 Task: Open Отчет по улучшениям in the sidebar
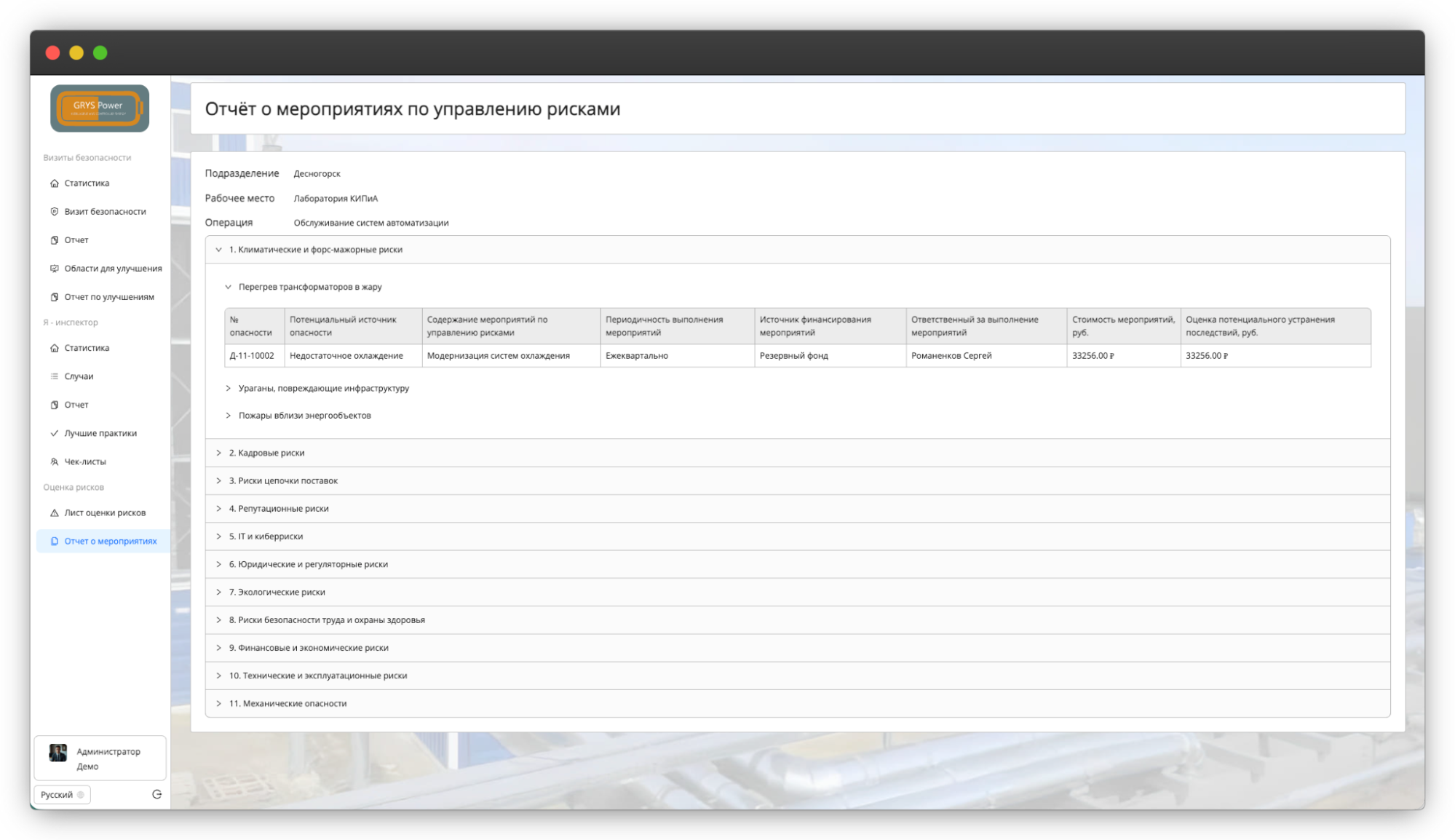coord(108,297)
